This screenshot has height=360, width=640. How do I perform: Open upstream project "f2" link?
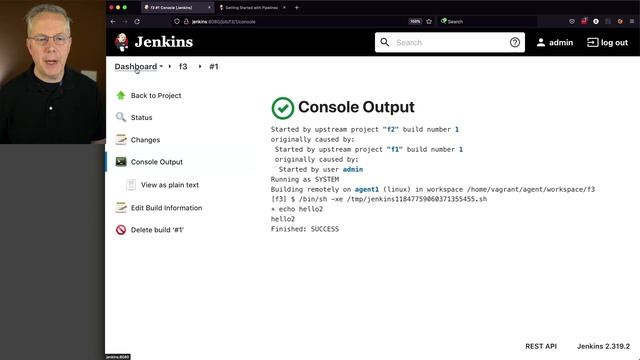pyautogui.click(x=391, y=129)
